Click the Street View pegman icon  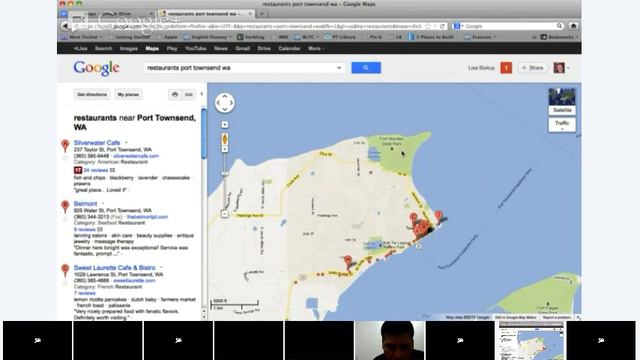coord(225,139)
